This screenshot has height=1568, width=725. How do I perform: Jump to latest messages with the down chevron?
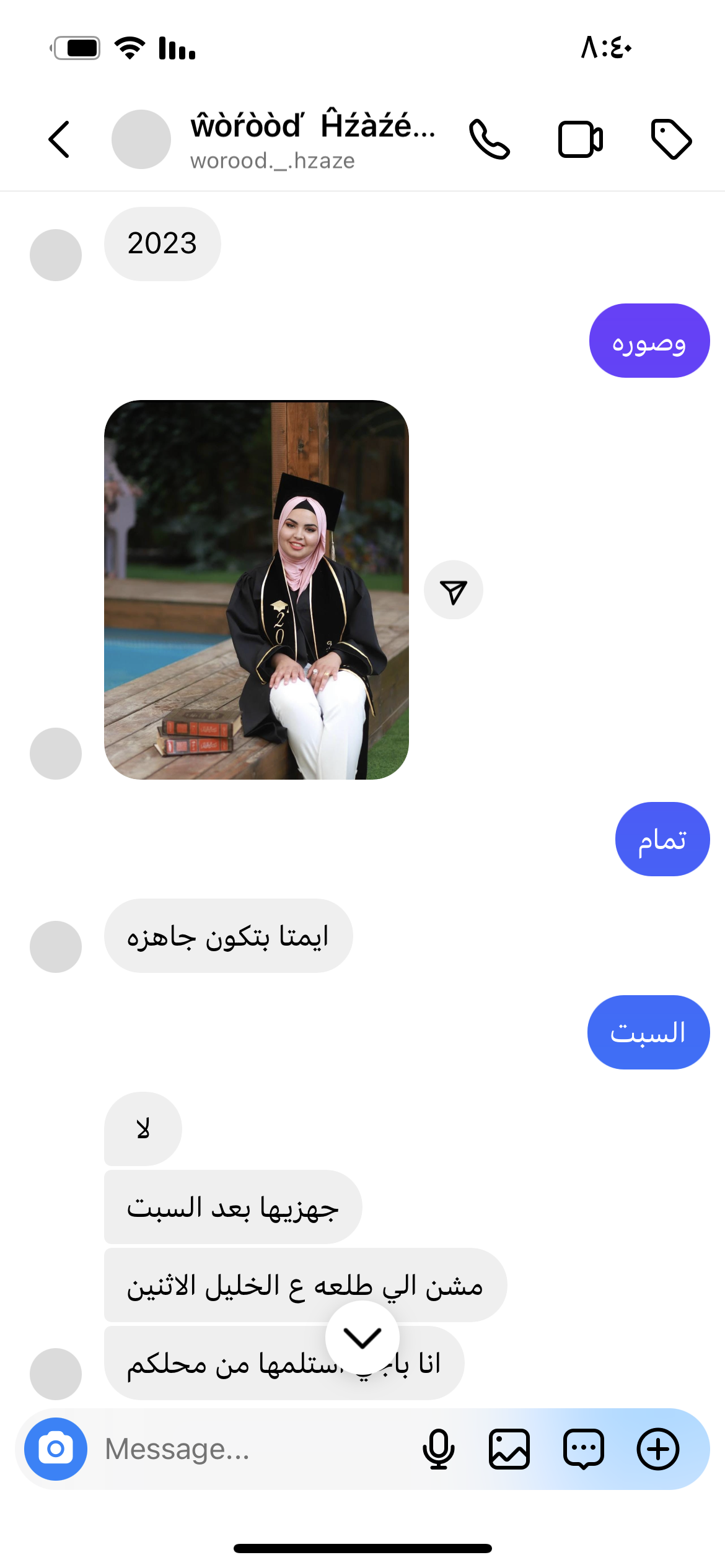pyautogui.click(x=362, y=1338)
